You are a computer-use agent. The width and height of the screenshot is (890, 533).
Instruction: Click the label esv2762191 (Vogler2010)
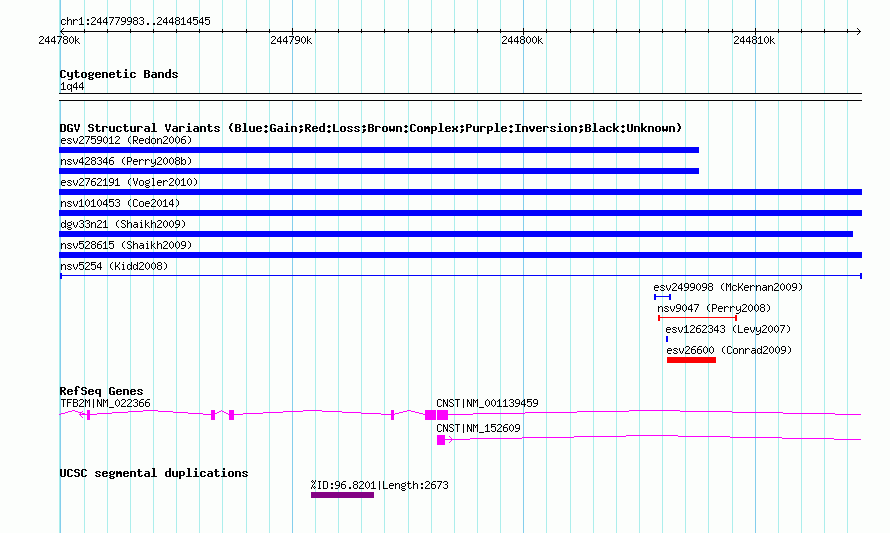tap(129, 182)
